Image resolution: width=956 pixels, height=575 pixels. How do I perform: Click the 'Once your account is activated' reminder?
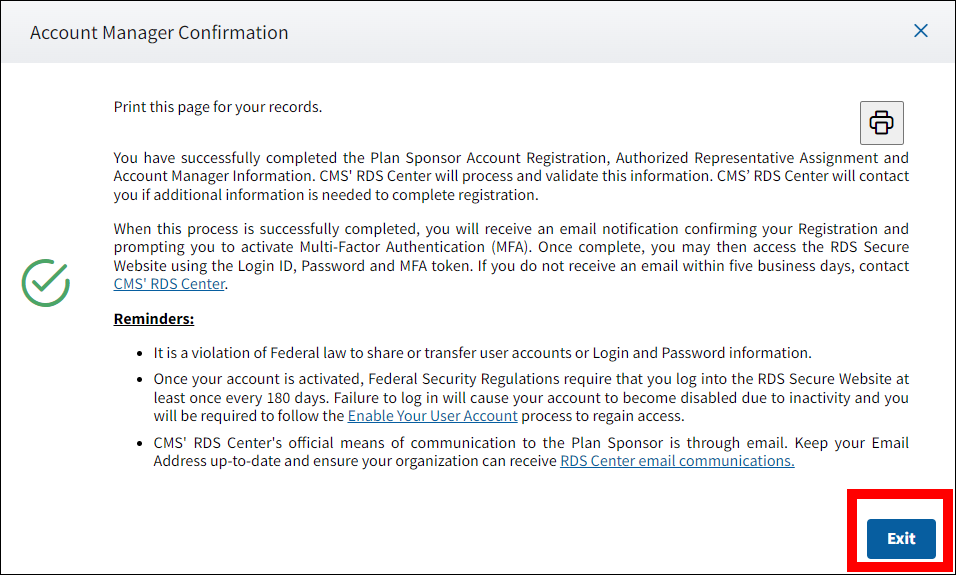[530, 398]
